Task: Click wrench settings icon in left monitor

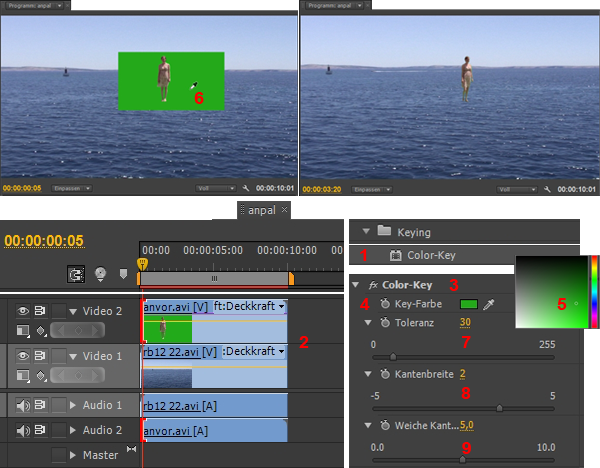Action: tap(245, 187)
